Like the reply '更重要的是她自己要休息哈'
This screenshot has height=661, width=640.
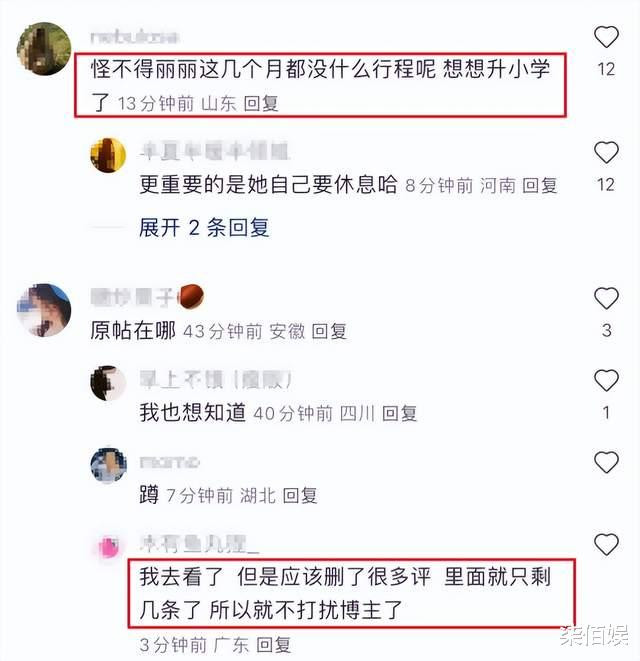606,152
